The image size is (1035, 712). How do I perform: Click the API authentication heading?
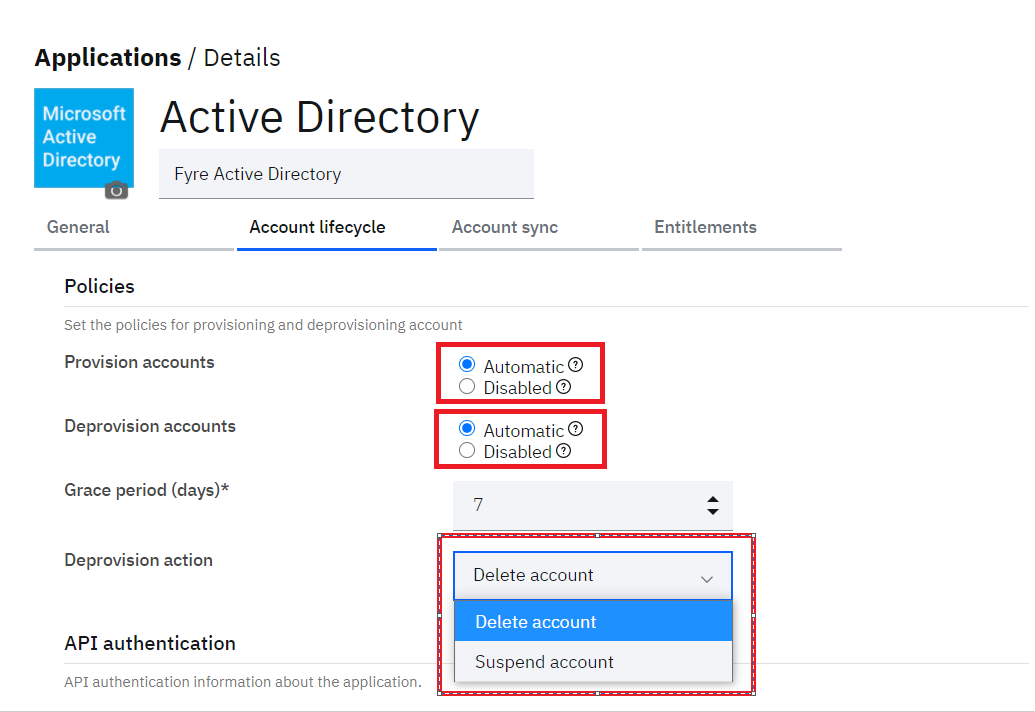(150, 643)
